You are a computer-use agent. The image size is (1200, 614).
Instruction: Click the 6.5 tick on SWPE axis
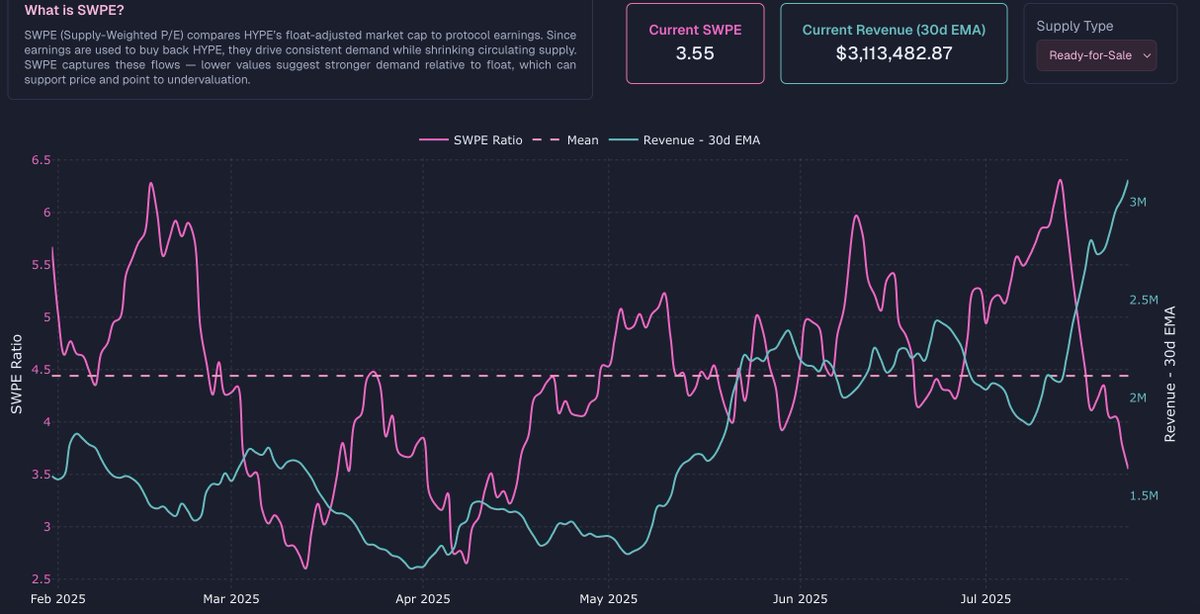pyautogui.click(x=40, y=160)
